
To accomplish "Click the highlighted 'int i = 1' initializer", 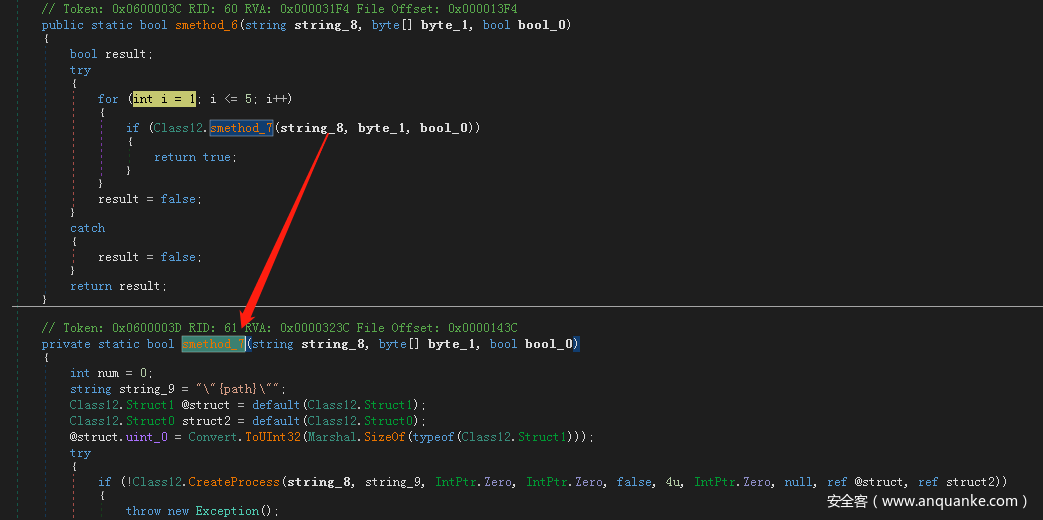I will 164,99.
